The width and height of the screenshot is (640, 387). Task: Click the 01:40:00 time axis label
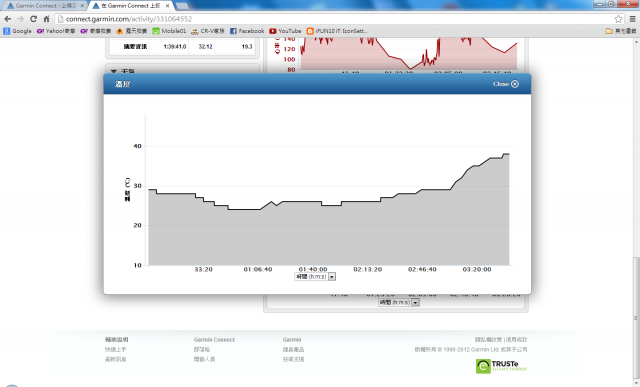(313, 269)
